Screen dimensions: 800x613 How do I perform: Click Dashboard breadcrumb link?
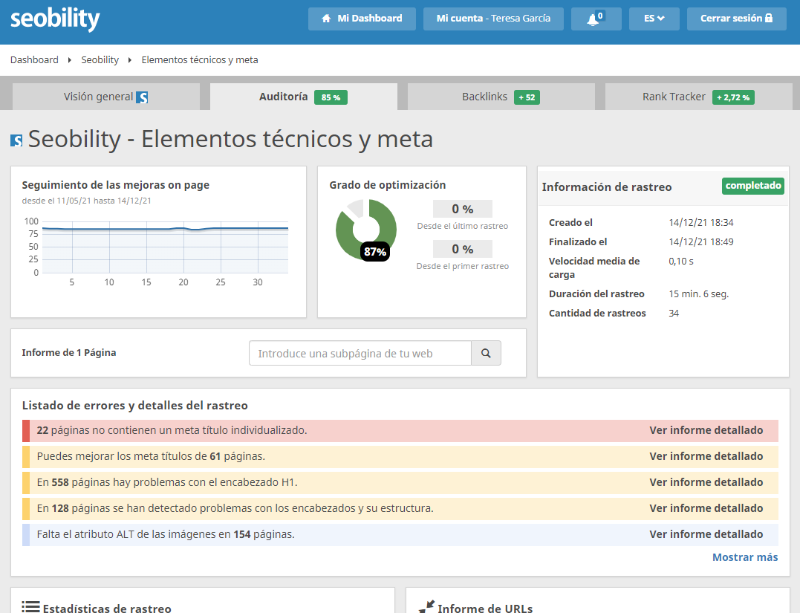pyautogui.click(x=34, y=60)
